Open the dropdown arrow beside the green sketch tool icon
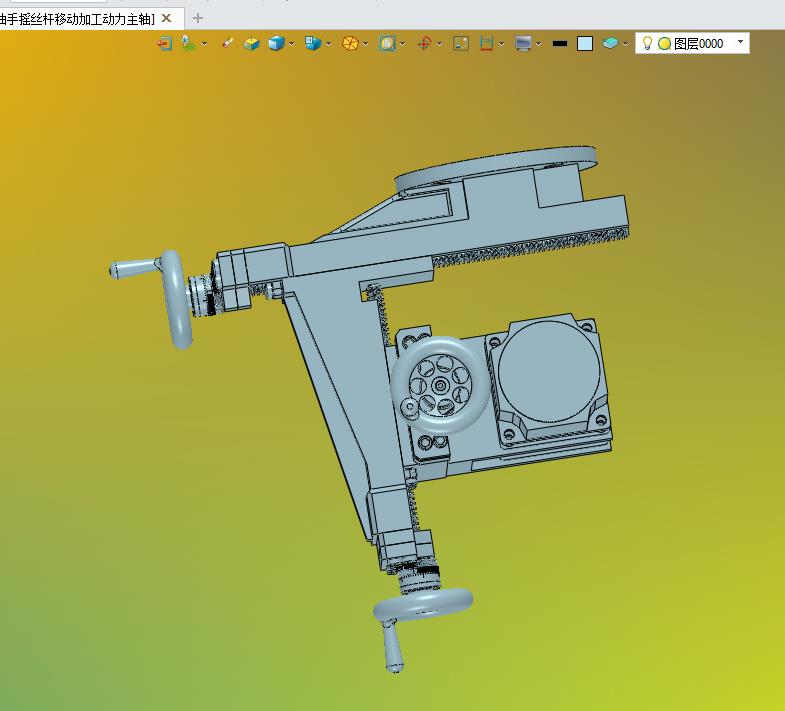The image size is (785, 711). pos(204,44)
